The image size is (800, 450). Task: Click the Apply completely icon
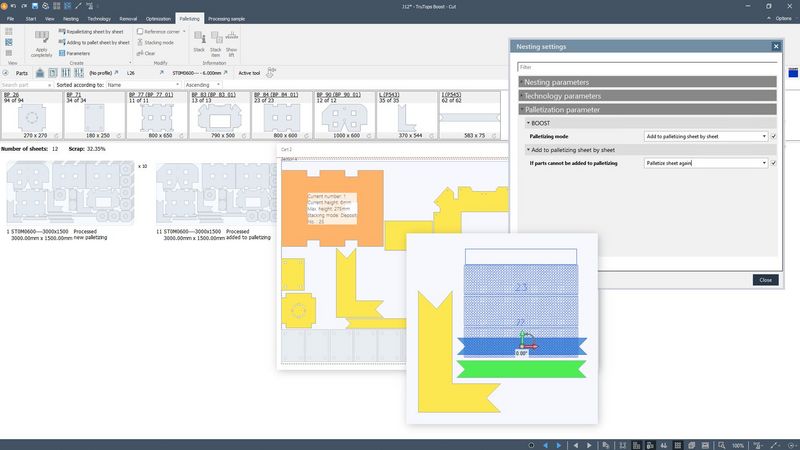pyautogui.click(x=41, y=37)
